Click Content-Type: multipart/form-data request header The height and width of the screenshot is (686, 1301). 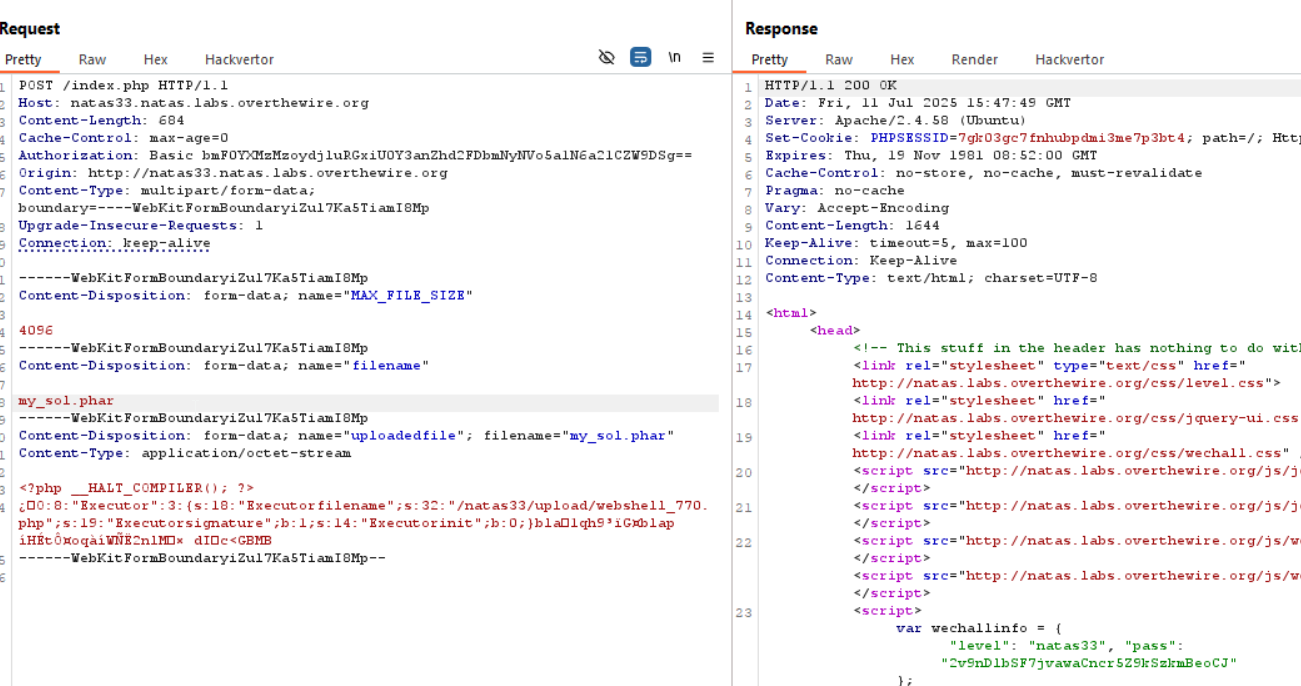(x=166, y=190)
